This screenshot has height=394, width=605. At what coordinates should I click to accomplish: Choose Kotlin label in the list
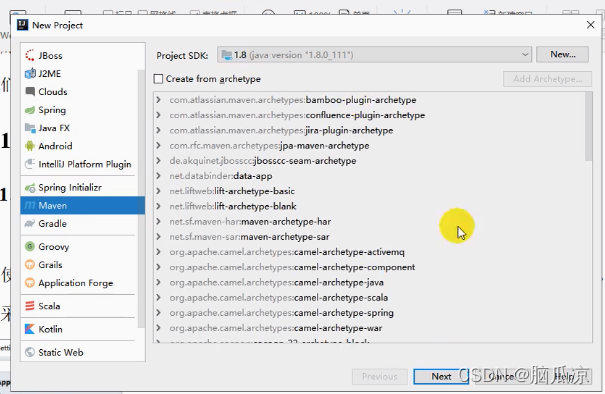point(50,329)
